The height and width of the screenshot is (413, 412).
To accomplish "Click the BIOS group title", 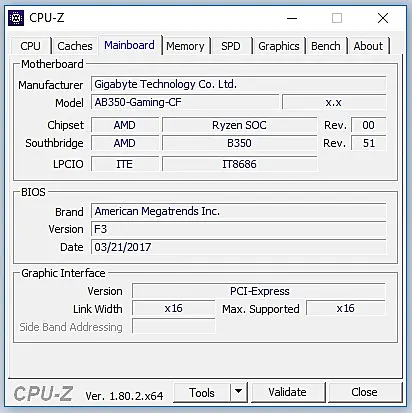I will [x=33, y=192].
